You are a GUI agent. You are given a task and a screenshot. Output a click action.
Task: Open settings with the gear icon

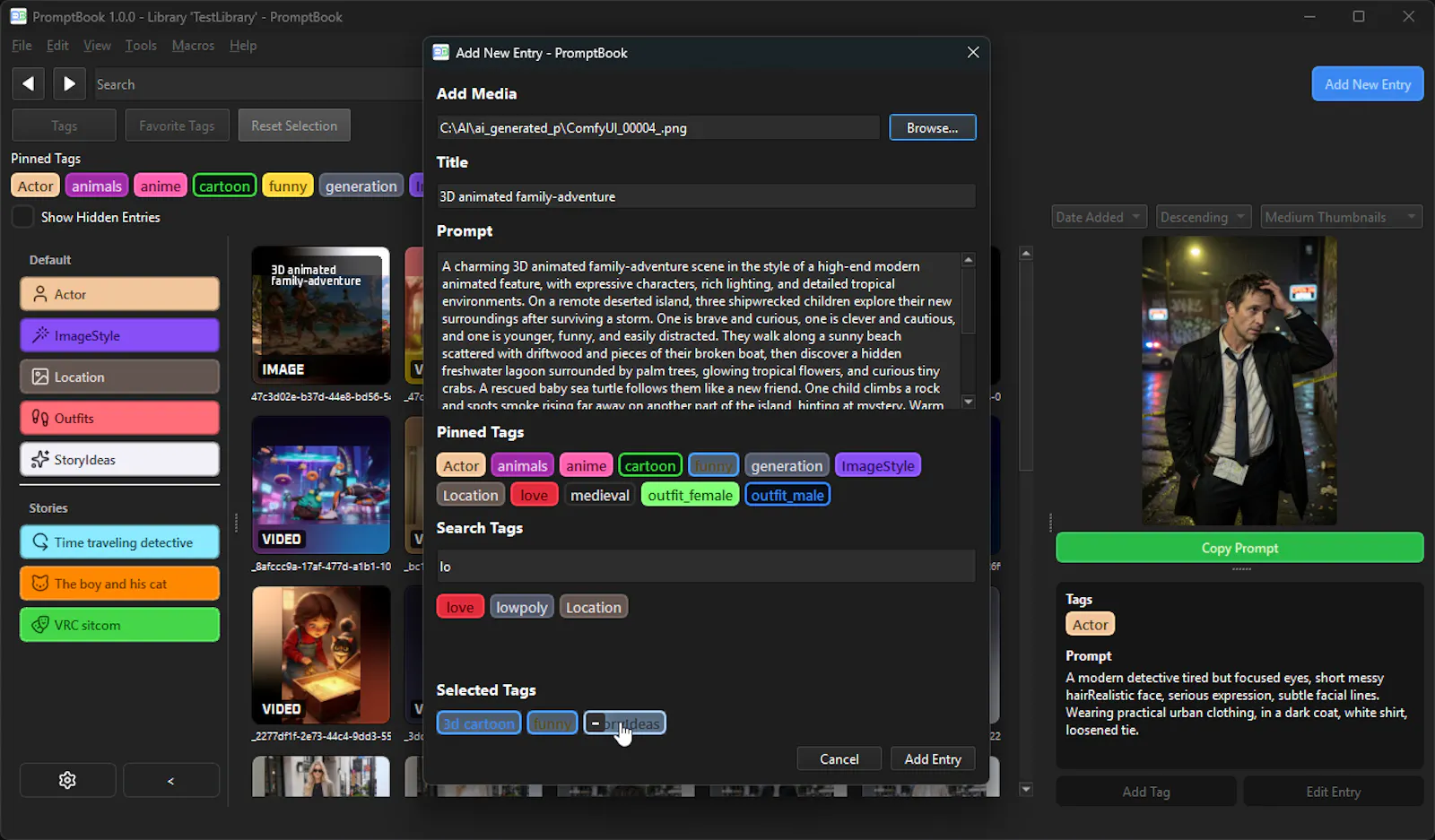tap(67, 781)
